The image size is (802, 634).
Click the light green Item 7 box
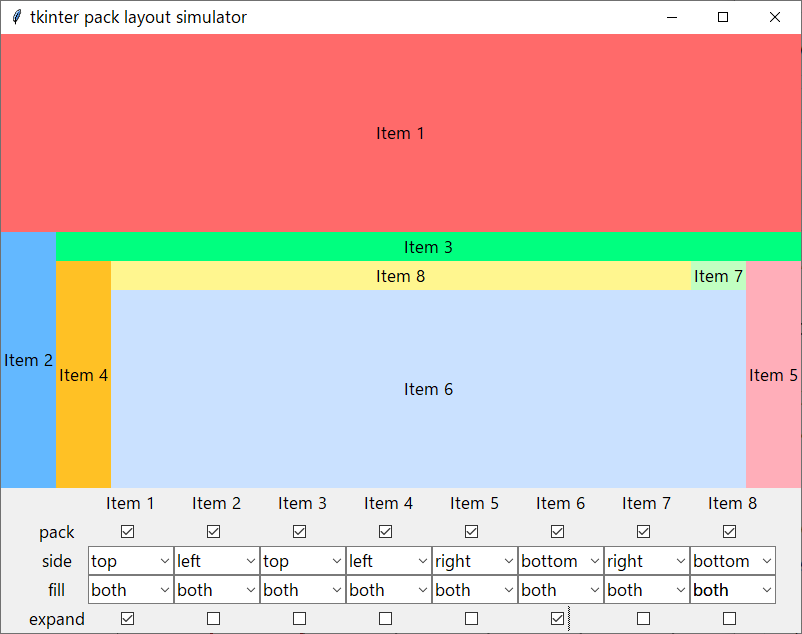pos(718,276)
